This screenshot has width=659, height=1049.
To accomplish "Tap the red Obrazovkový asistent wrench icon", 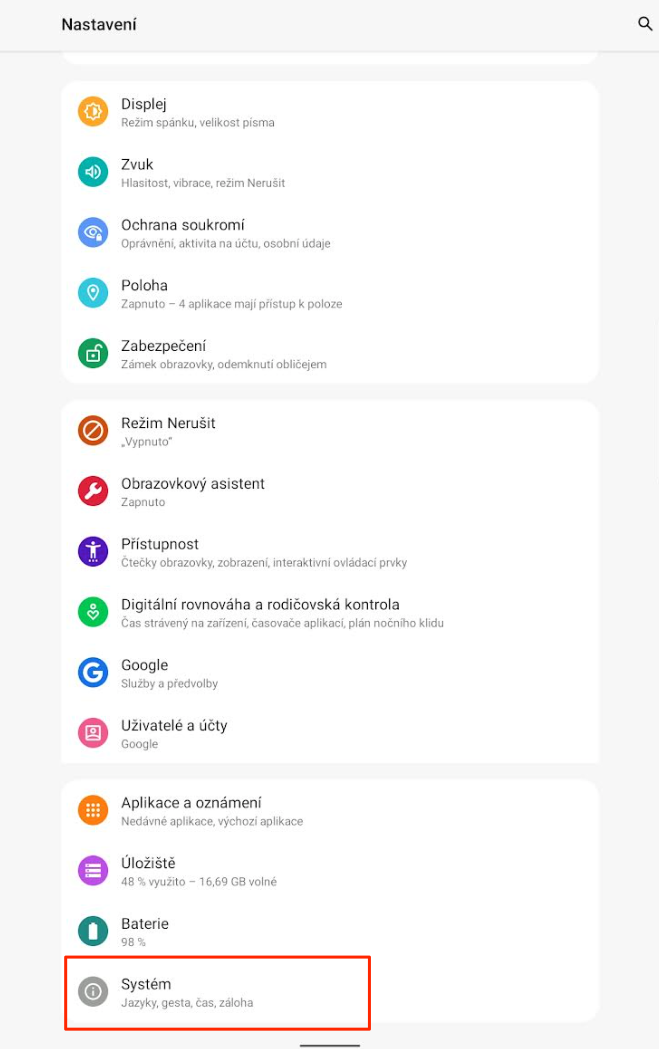I will (93, 491).
